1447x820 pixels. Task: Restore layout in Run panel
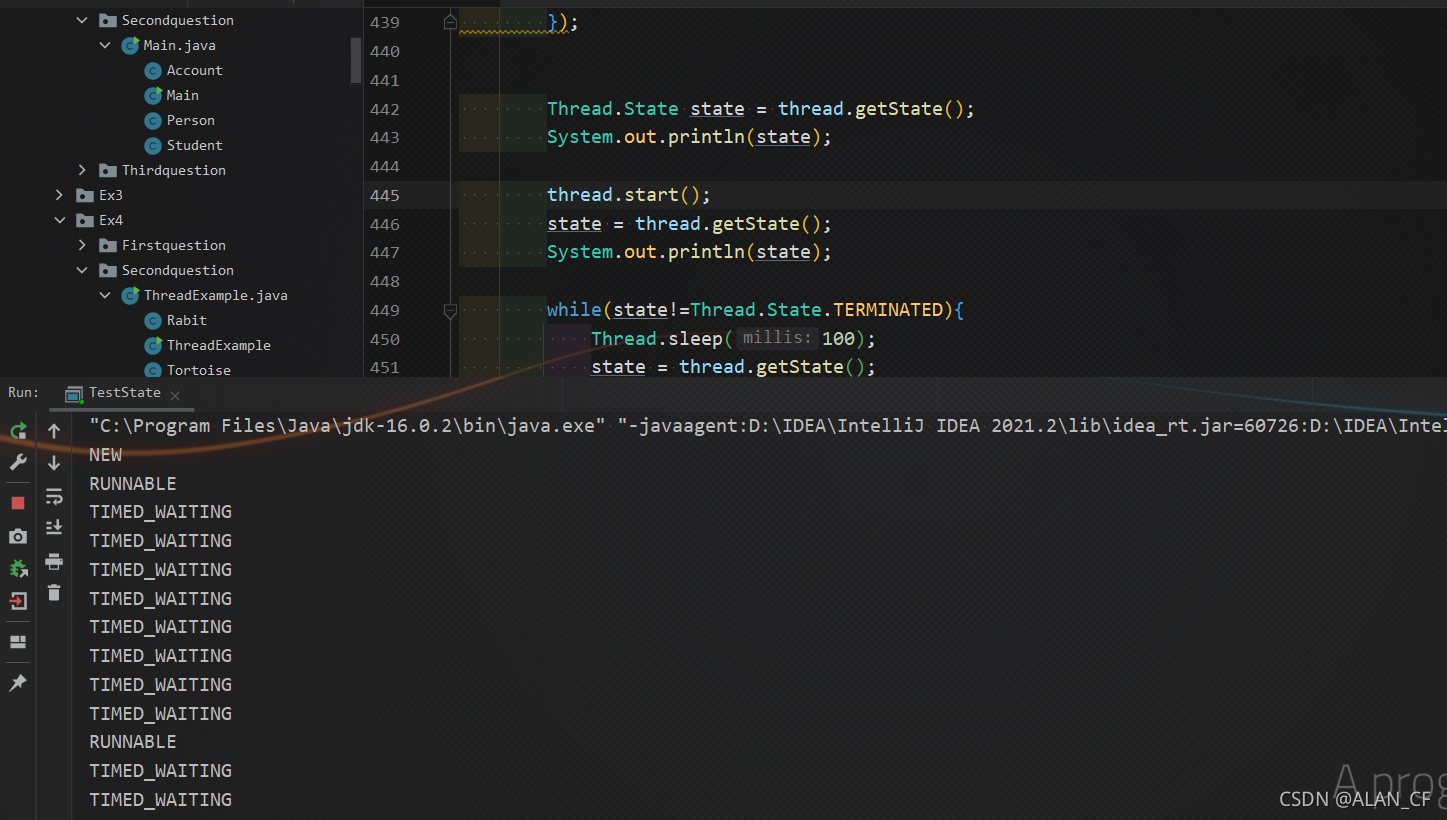tap(18, 642)
